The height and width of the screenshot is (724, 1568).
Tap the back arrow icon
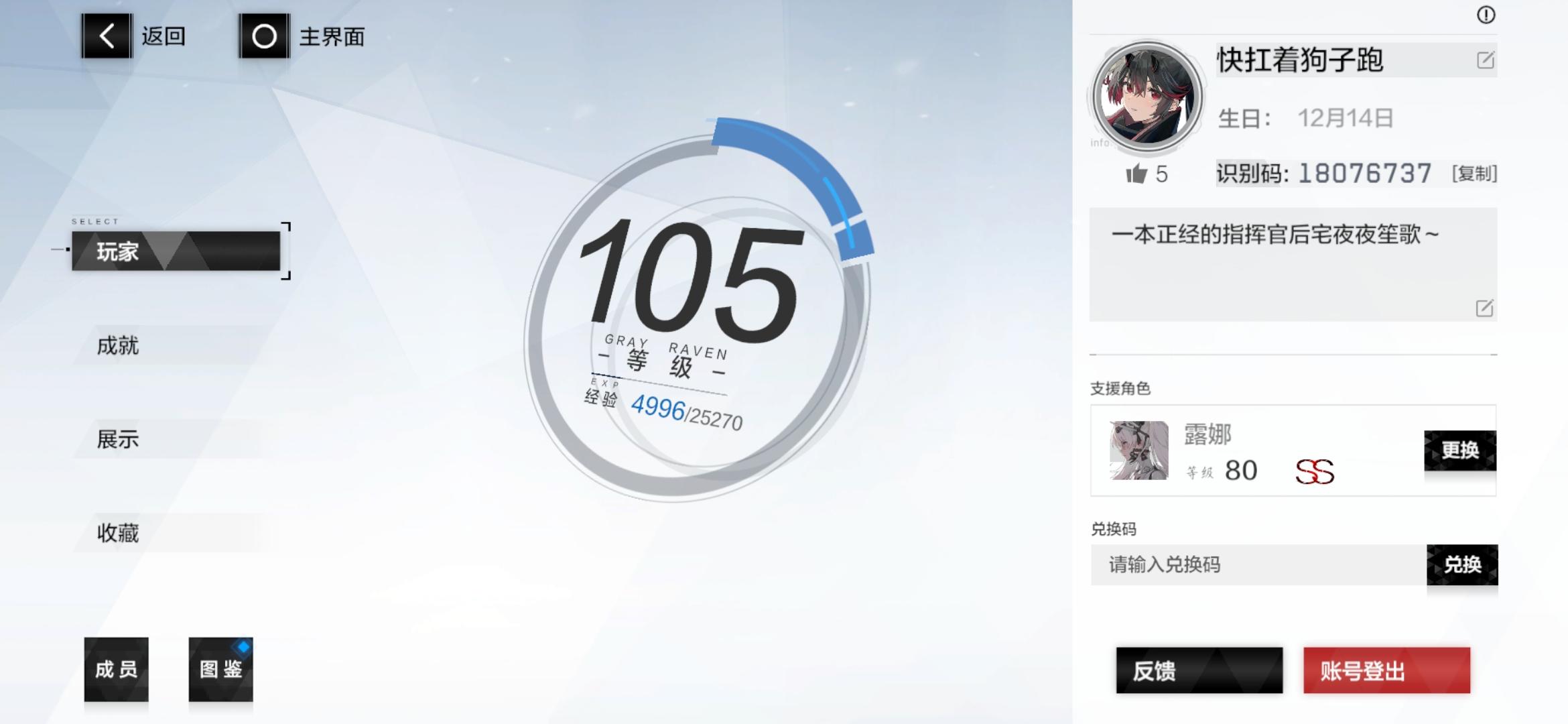[x=107, y=36]
